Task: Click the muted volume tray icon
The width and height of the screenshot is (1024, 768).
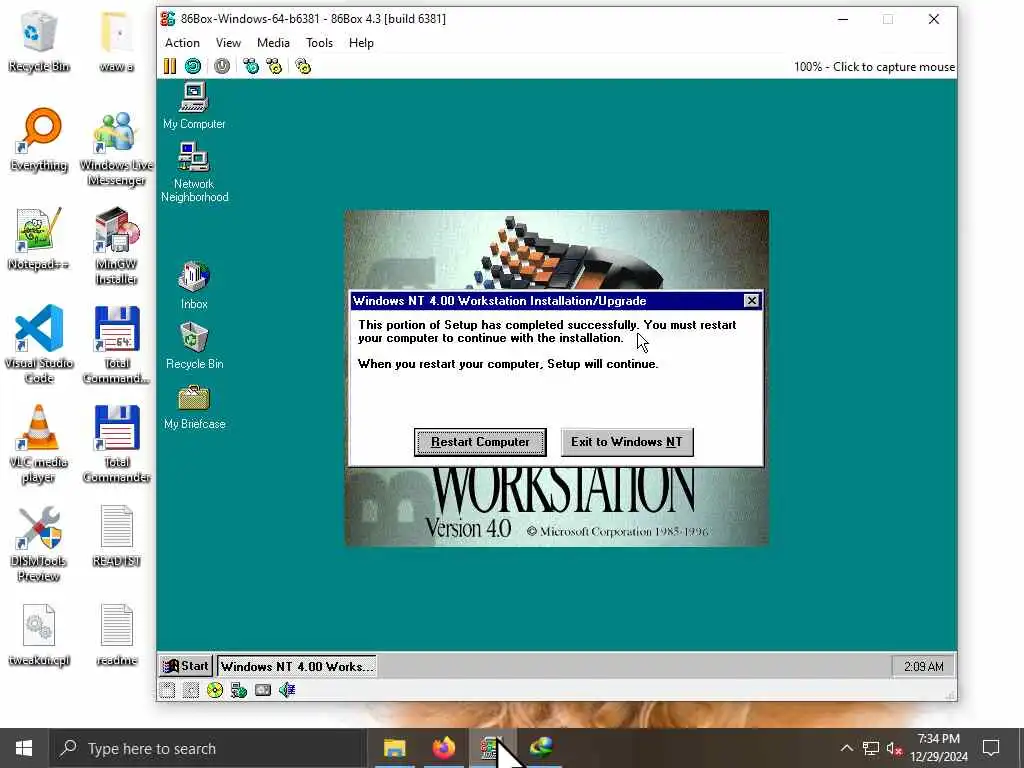Action: click(x=894, y=748)
